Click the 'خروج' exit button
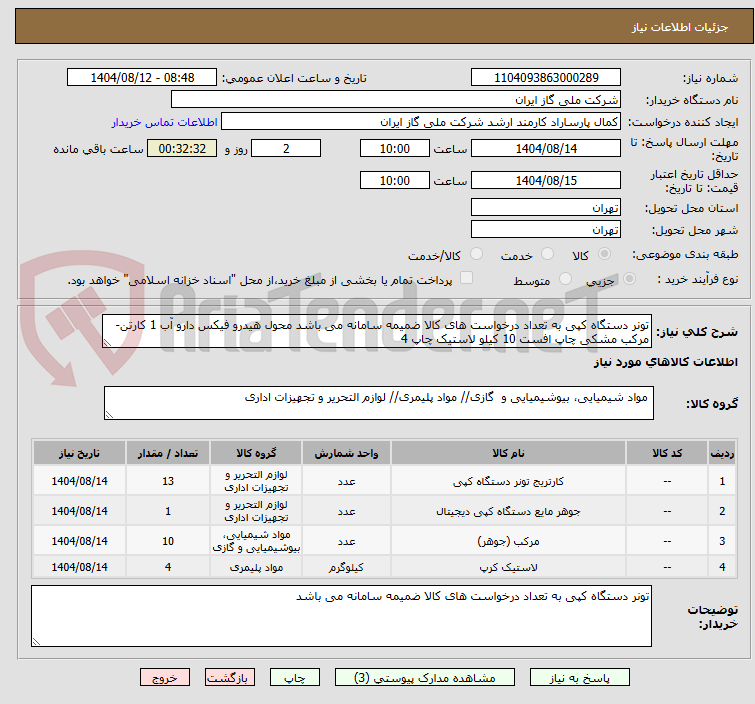 [165, 677]
